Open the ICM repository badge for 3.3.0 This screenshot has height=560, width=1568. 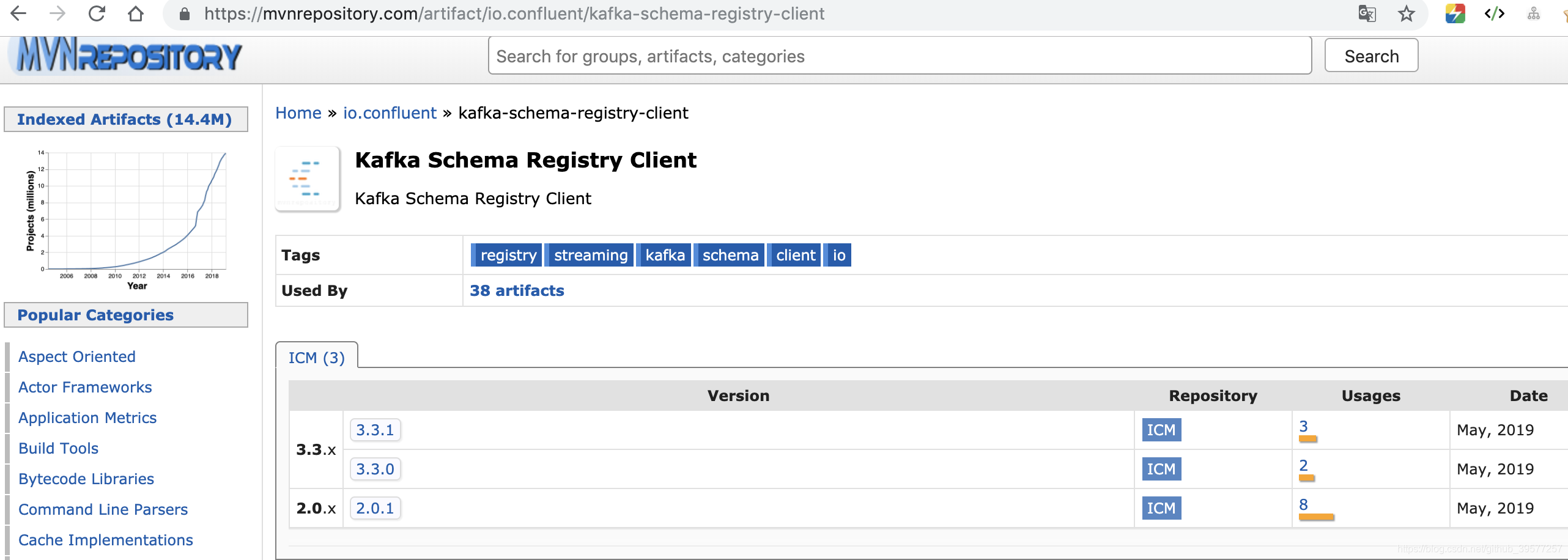[x=1161, y=469]
